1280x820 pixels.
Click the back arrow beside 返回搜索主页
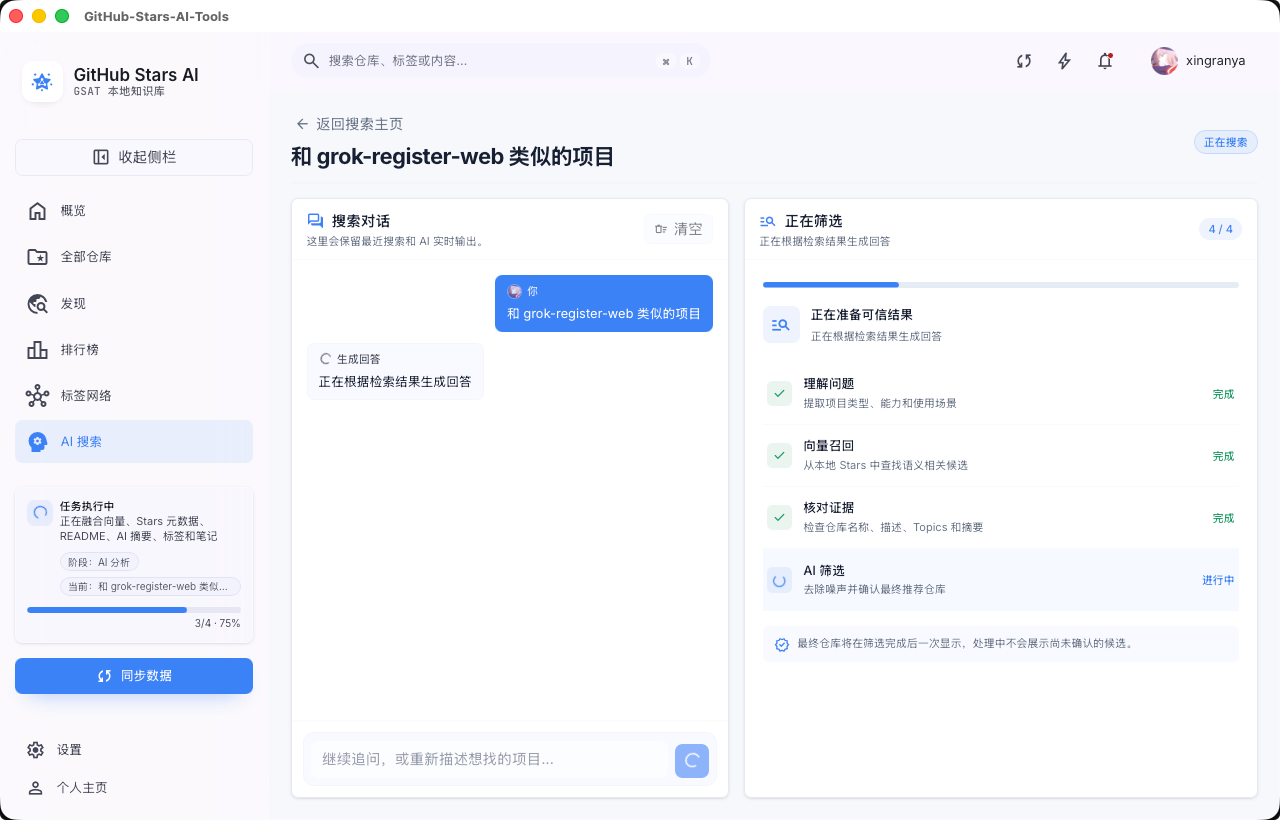coord(302,124)
